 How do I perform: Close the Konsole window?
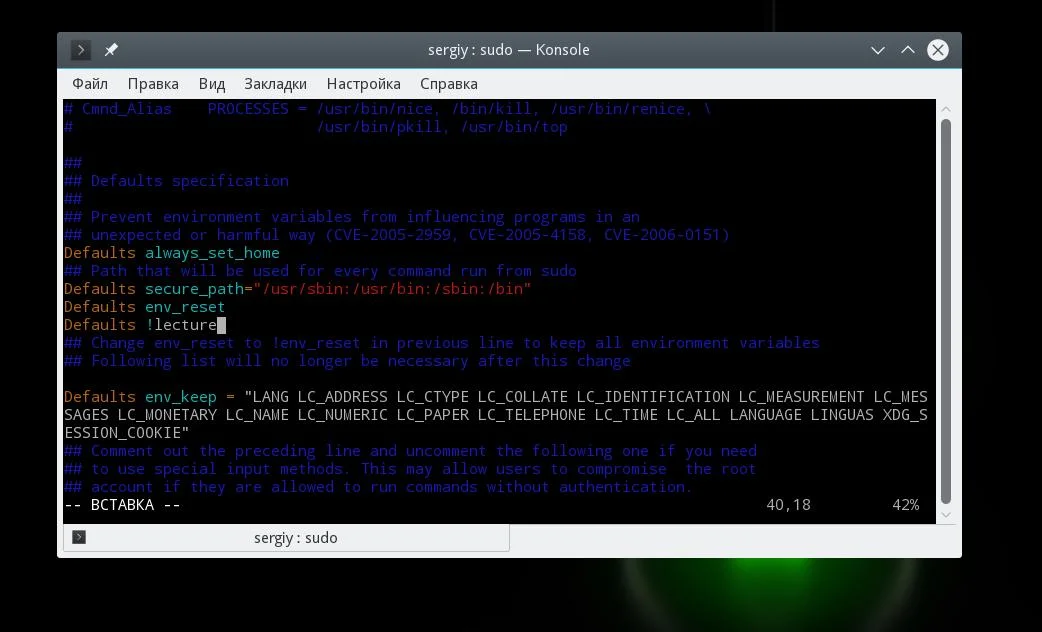pos(938,50)
